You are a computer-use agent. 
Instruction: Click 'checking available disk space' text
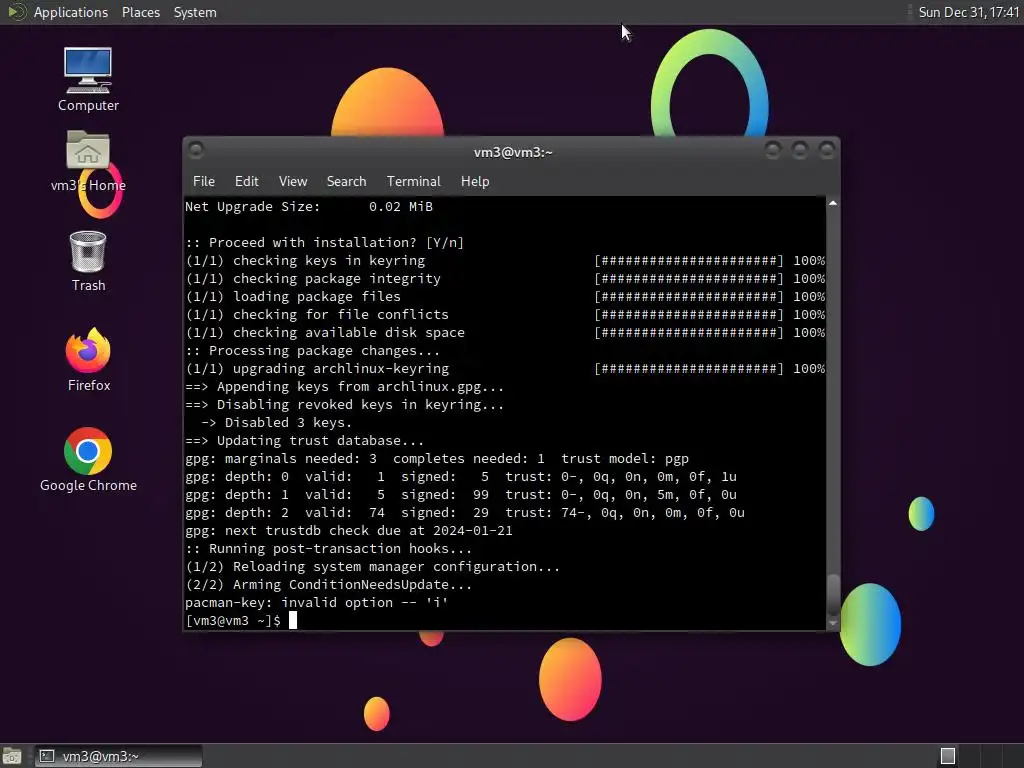click(x=349, y=332)
